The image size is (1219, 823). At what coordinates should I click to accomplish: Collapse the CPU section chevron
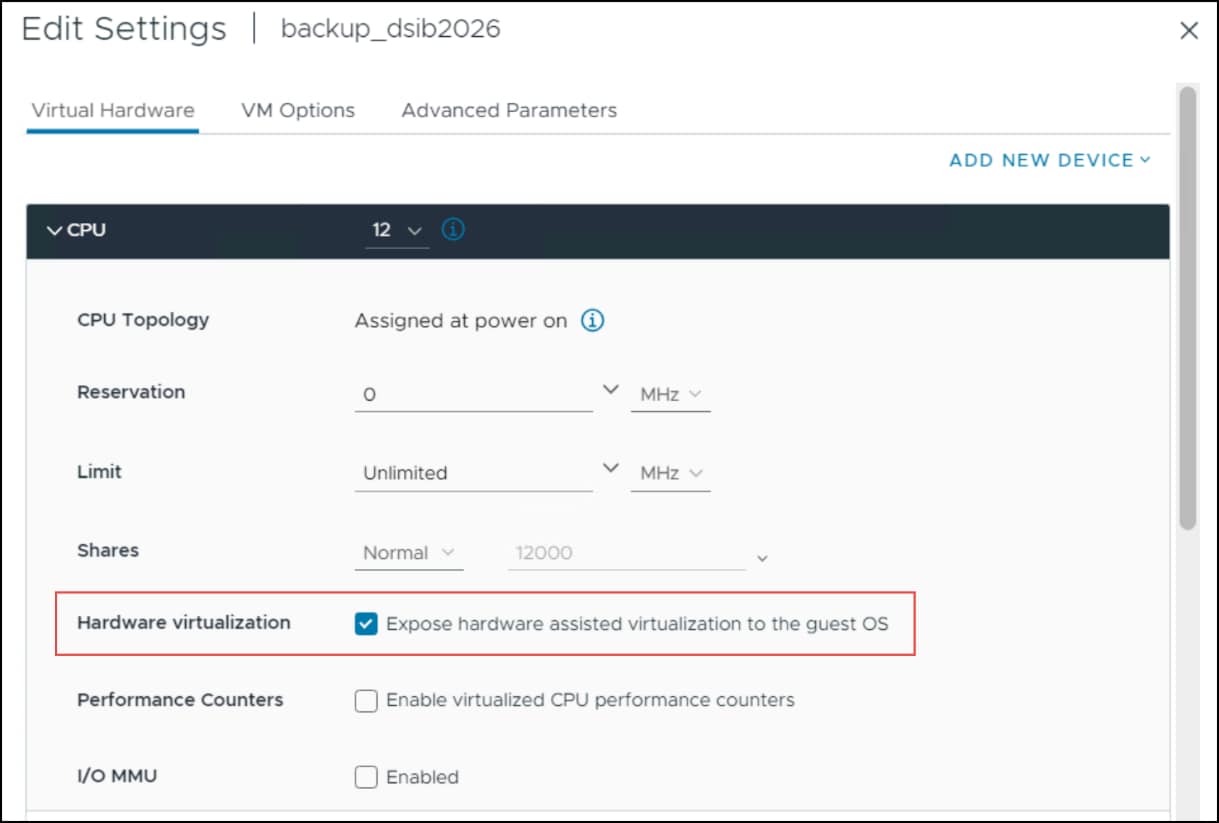[54, 230]
